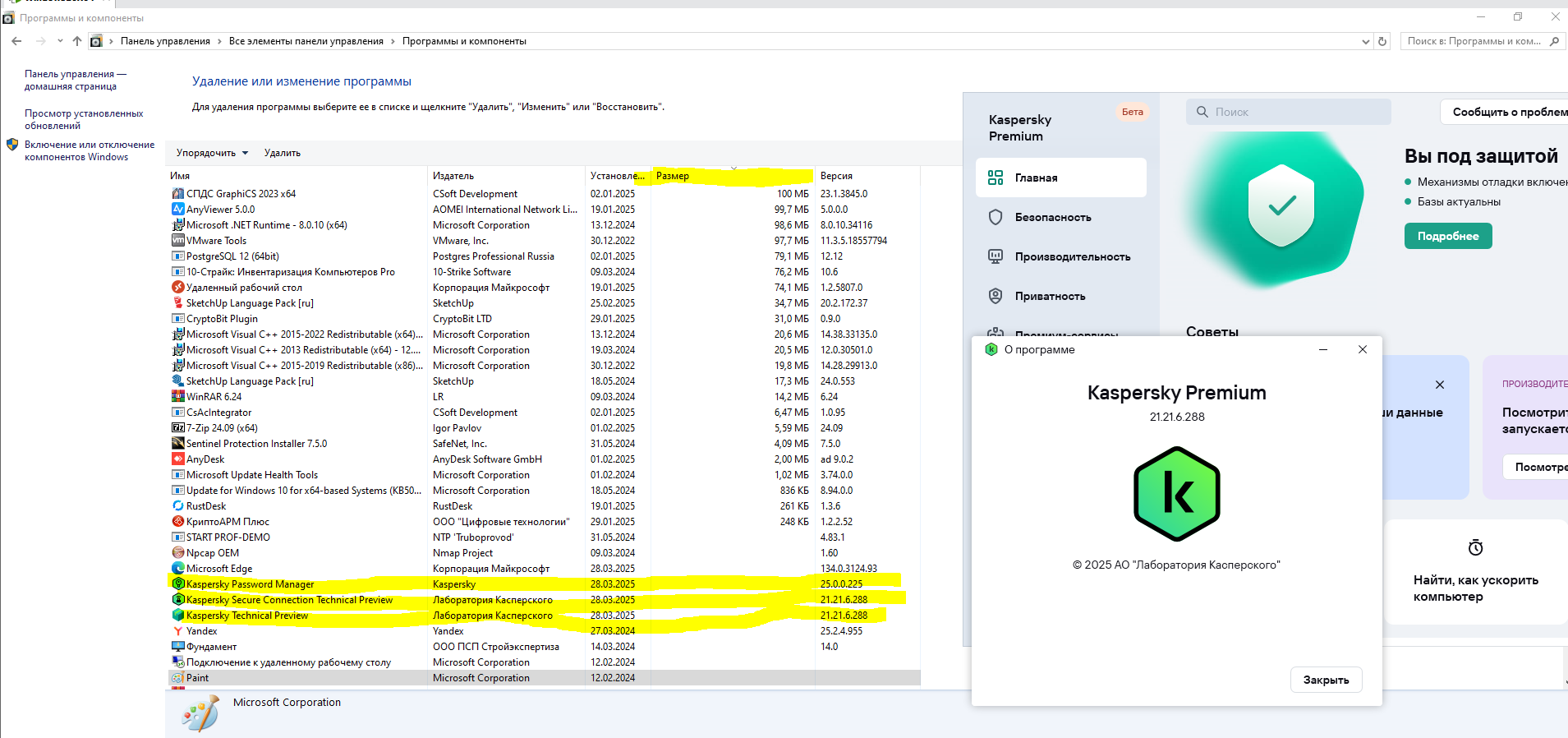The height and width of the screenshot is (738, 1568).
Task: Open 'Включение или отключение компонентов Windows'
Action: point(90,150)
